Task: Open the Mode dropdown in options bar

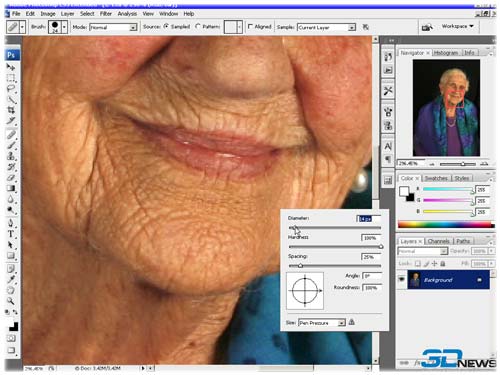Action: (x=114, y=27)
